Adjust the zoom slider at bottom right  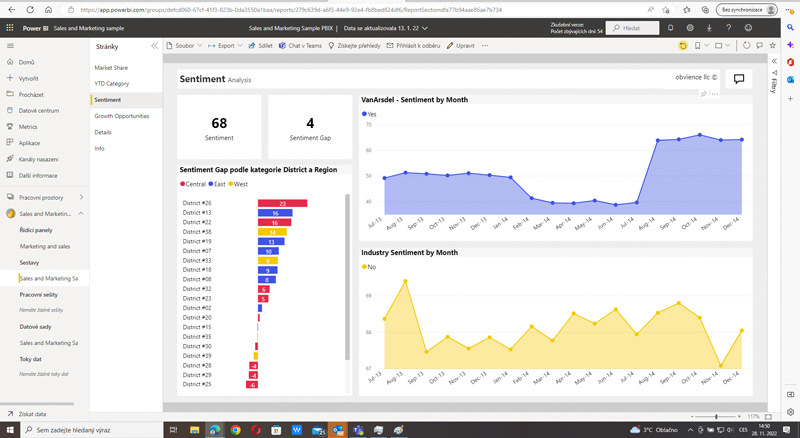pos(716,415)
